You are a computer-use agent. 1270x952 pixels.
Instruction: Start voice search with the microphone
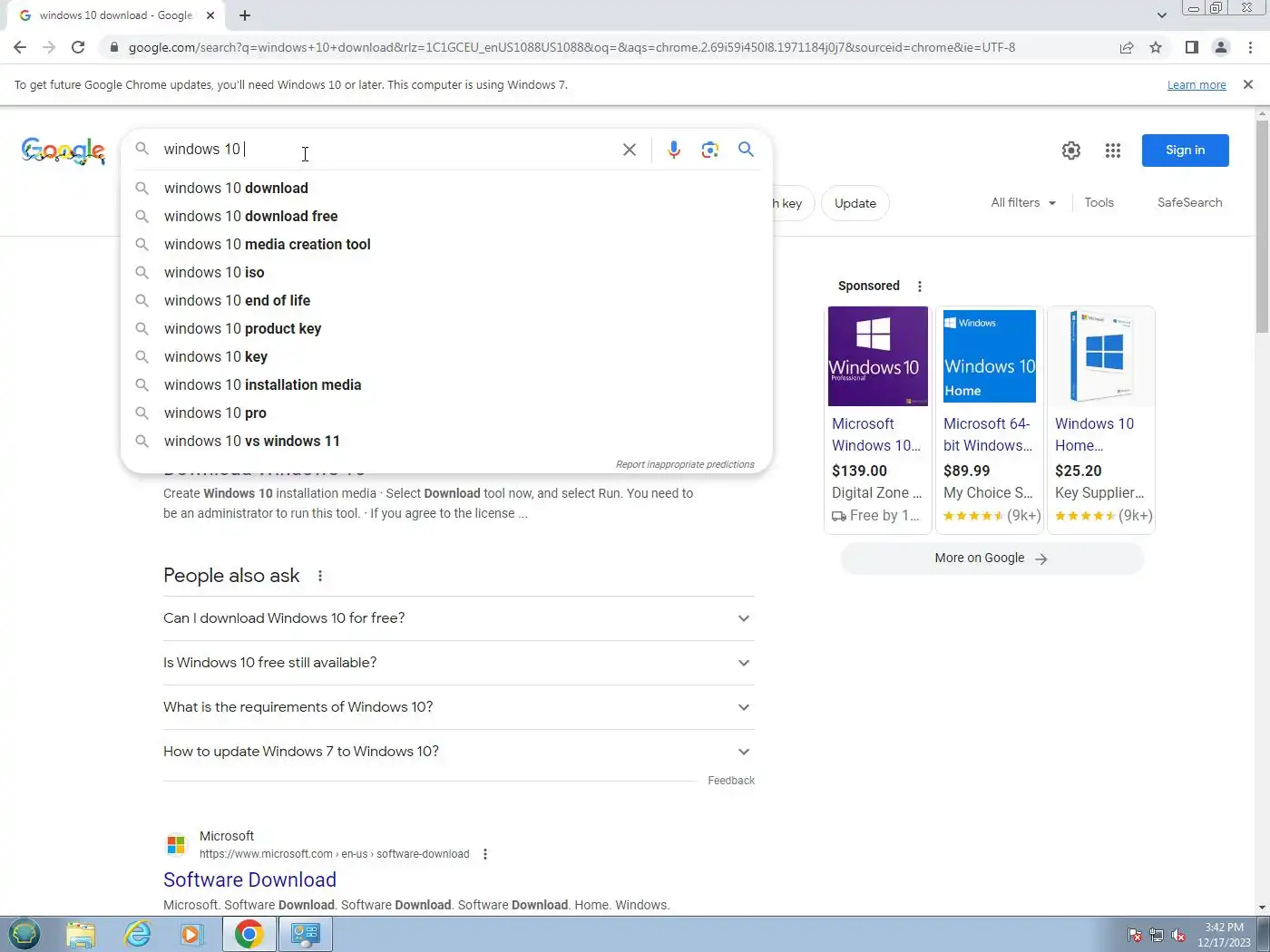click(x=674, y=150)
